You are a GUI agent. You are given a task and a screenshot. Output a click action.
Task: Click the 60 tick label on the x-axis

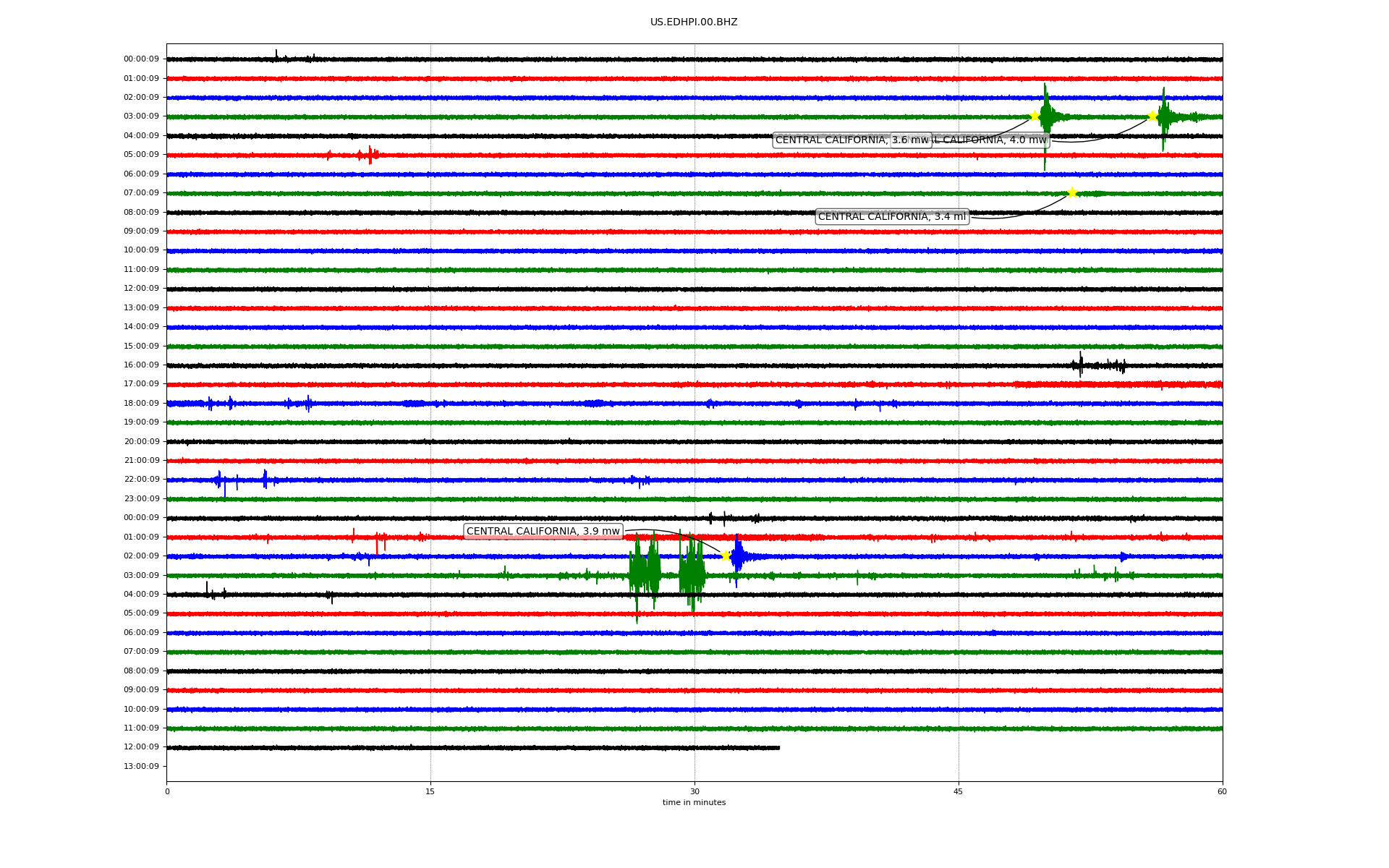[x=1222, y=791]
